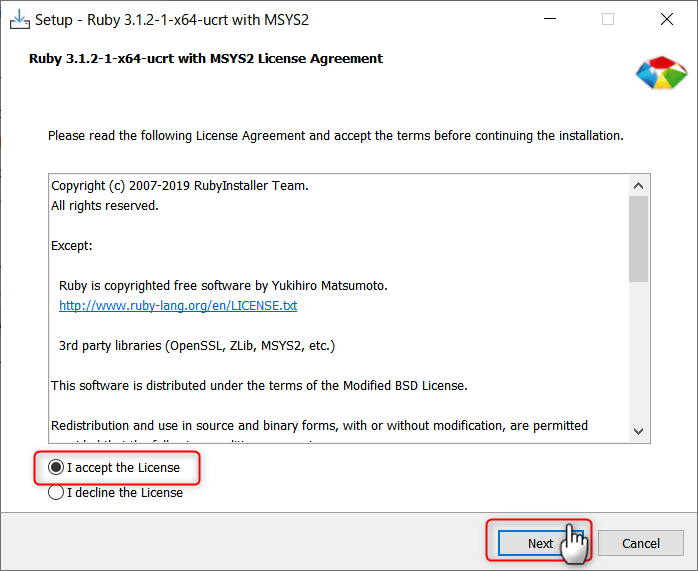Click the license scrollbar down arrow

pyautogui.click(x=638, y=431)
